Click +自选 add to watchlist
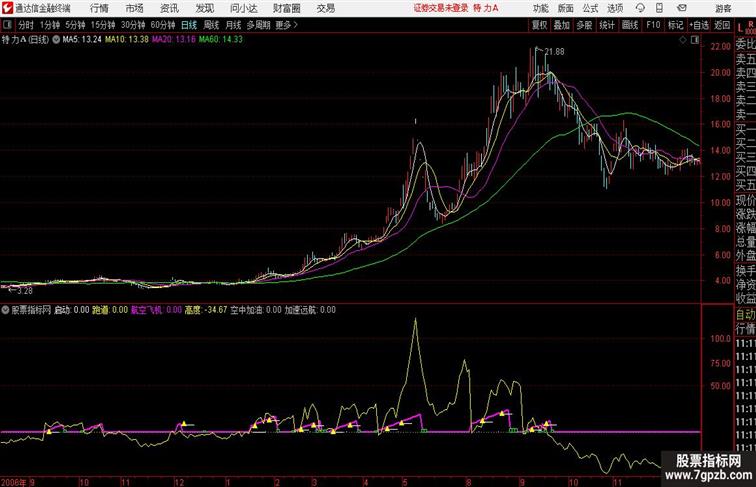Viewport: 756px width, 487px height. (699, 25)
